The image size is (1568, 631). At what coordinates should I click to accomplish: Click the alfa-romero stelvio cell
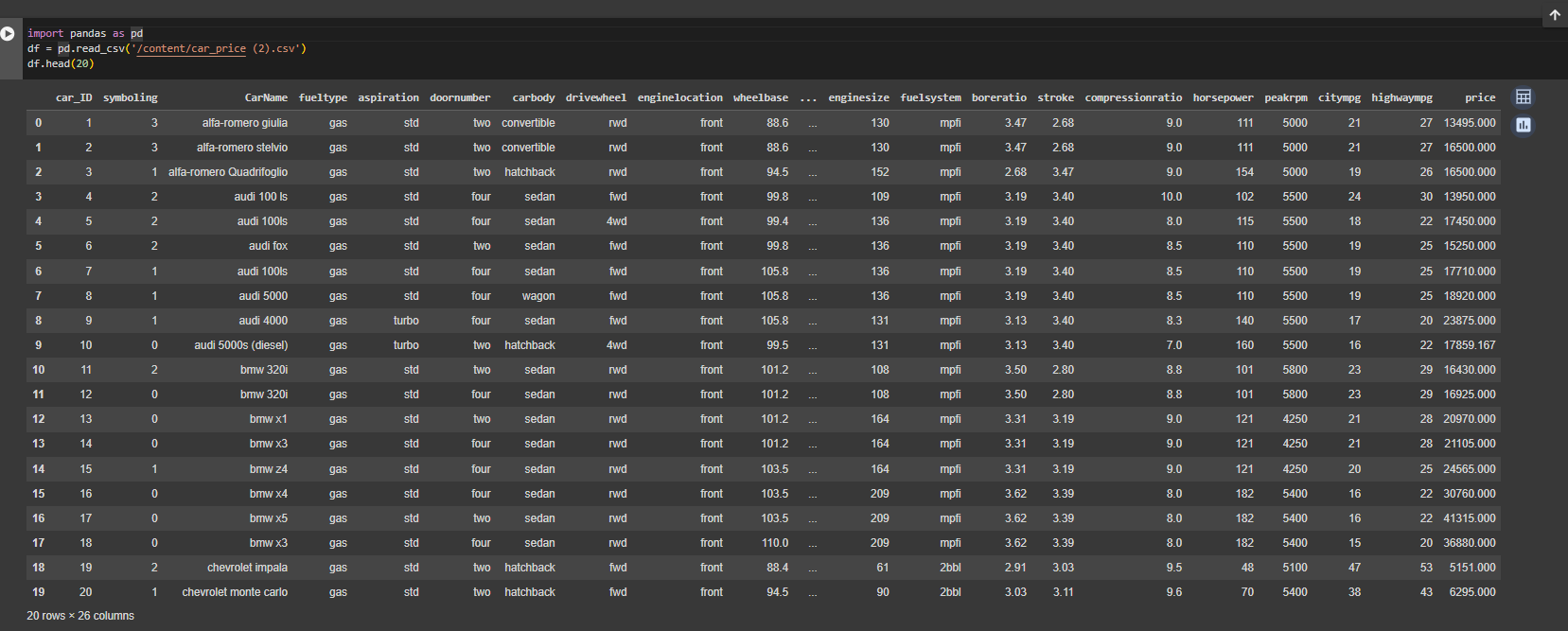click(x=242, y=148)
